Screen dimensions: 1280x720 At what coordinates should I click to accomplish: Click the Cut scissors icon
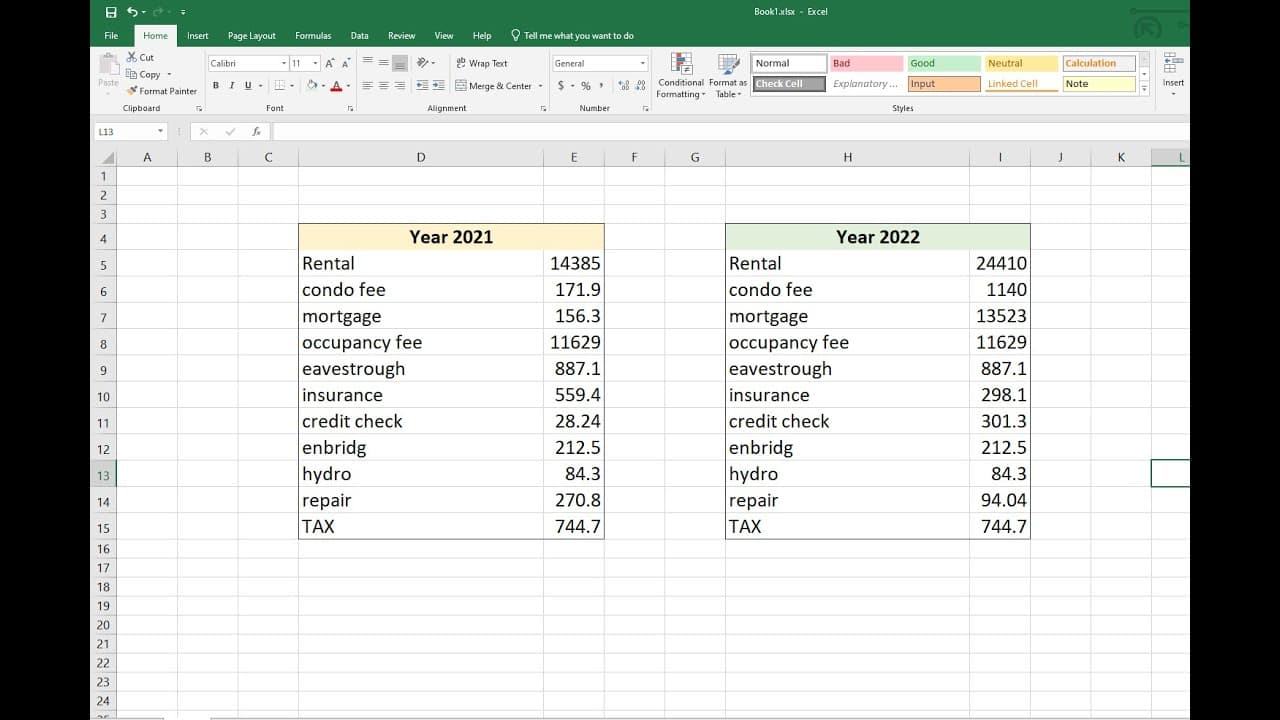[x=132, y=57]
